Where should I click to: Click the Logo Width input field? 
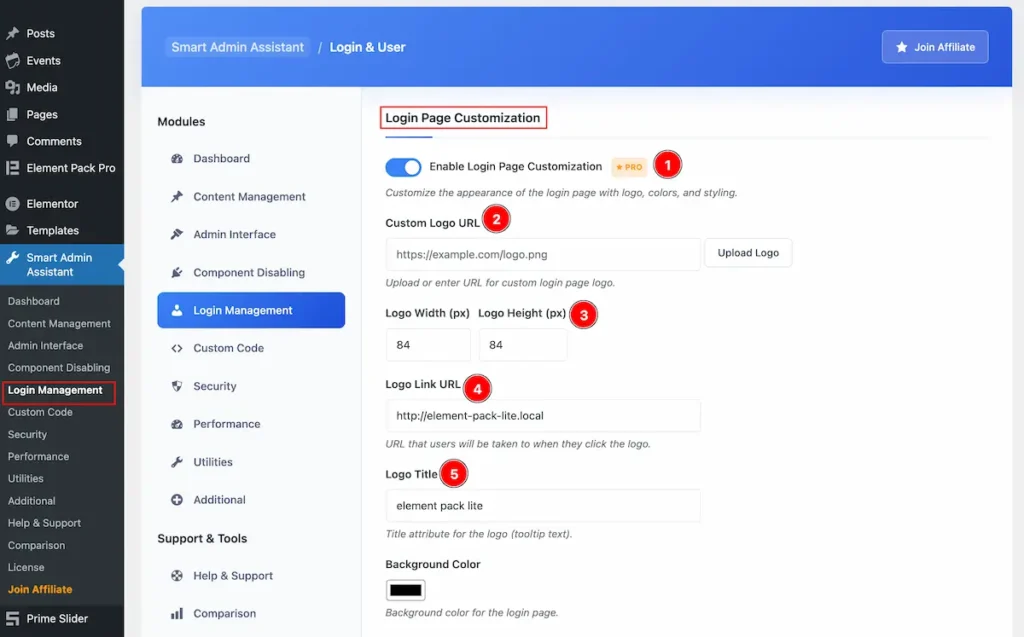pos(428,345)
